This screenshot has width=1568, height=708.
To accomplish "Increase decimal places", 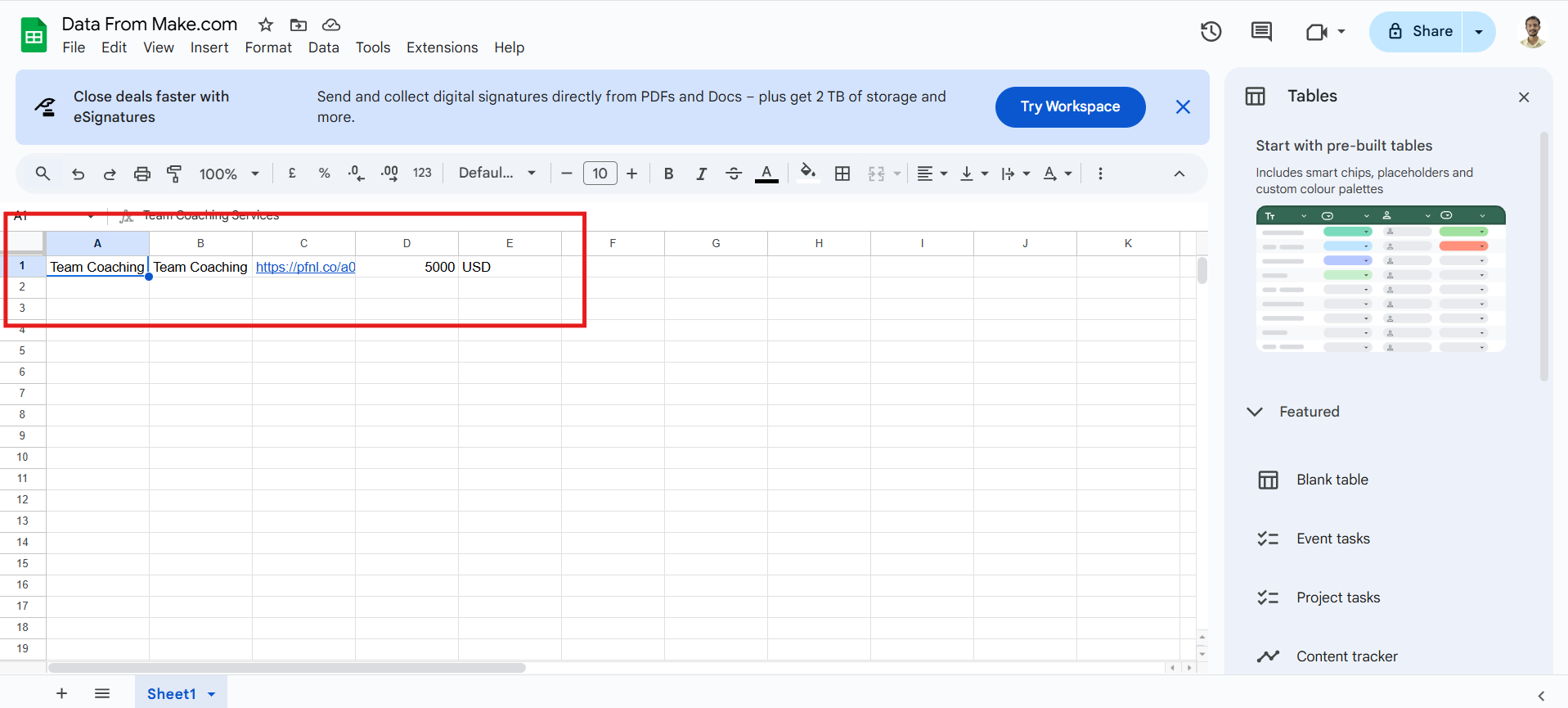I will (389, 174).
